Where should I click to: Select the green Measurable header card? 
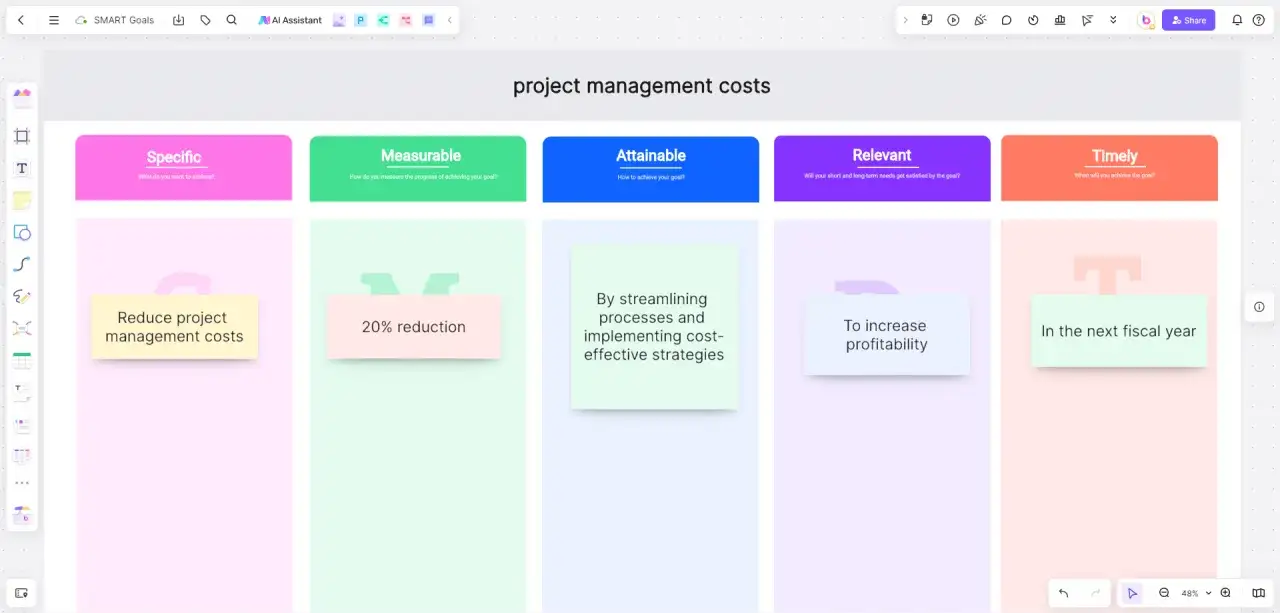coord(418,168)
